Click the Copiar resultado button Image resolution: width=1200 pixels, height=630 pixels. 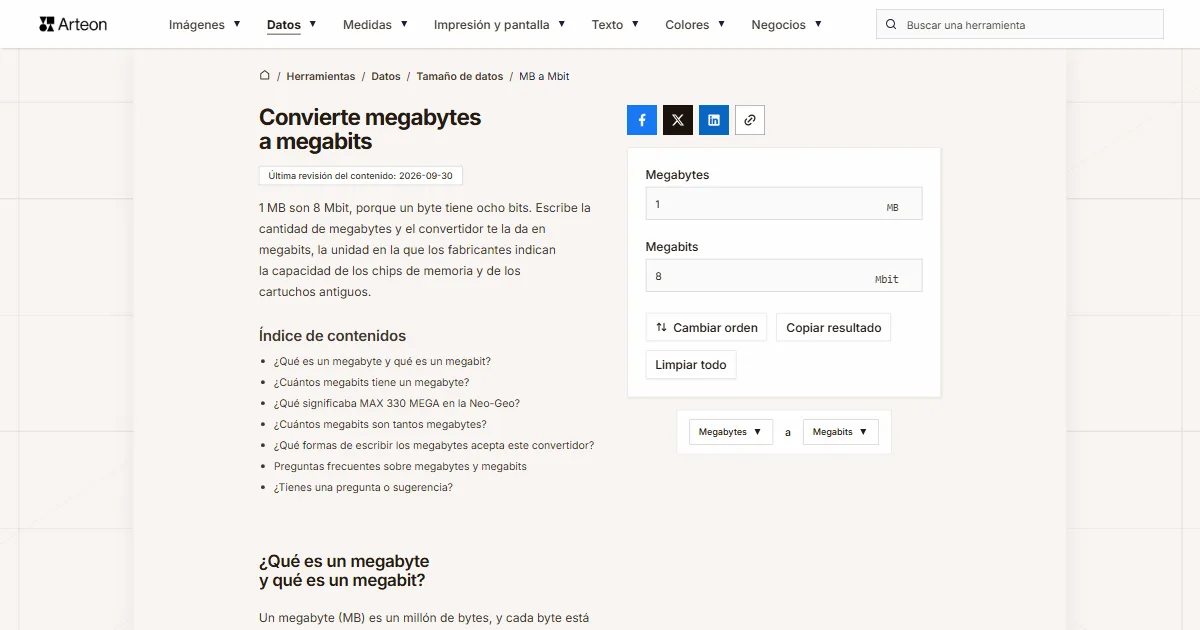pyautogui.click(x=834, y=328)
